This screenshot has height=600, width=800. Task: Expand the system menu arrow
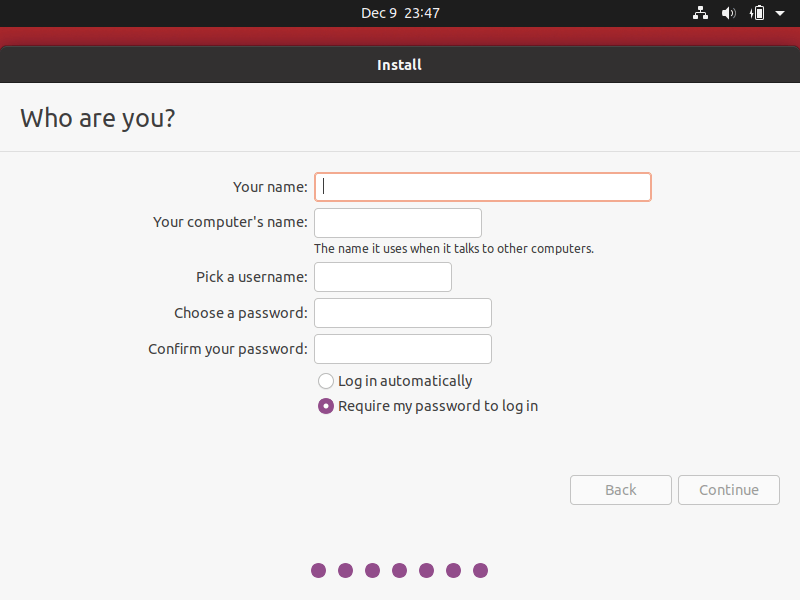780,13
